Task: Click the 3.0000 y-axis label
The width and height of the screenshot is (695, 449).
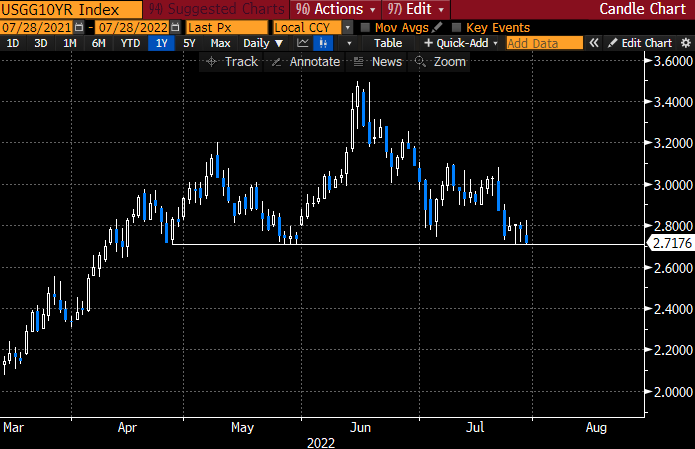Action: [673, 185]
